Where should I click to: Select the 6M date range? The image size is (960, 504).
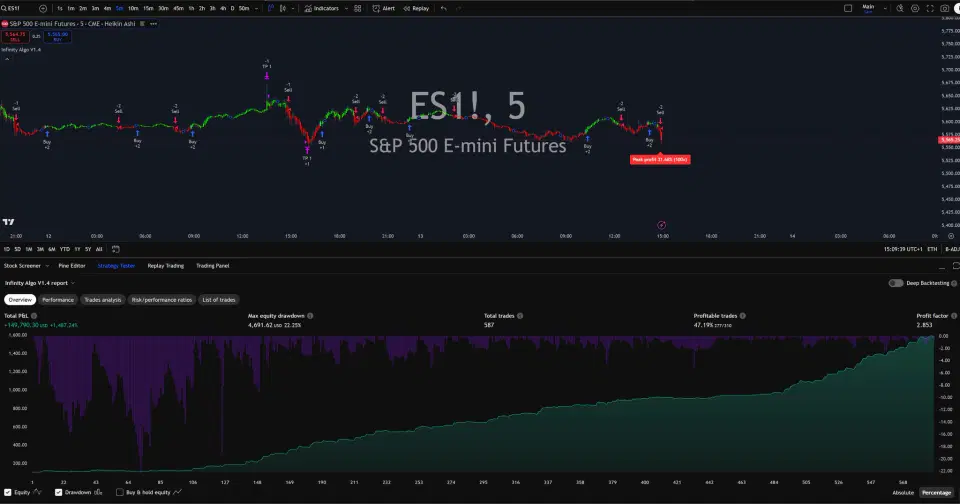[52, 249]
